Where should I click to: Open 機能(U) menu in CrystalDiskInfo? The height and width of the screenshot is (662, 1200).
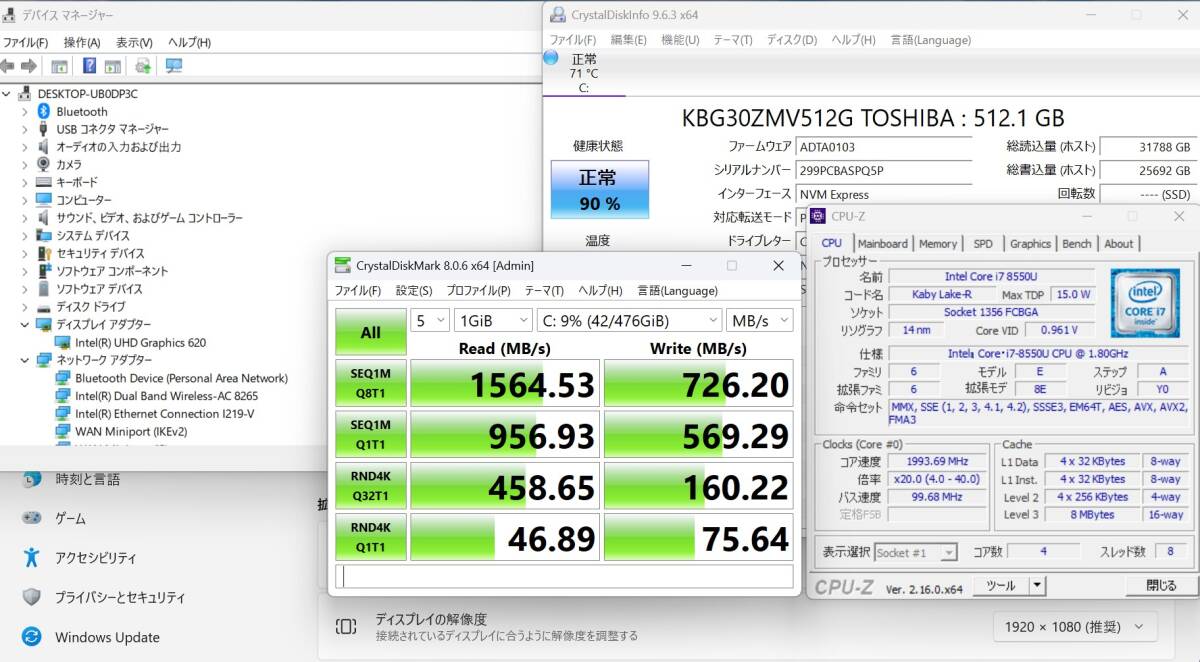tap(680, 40)
